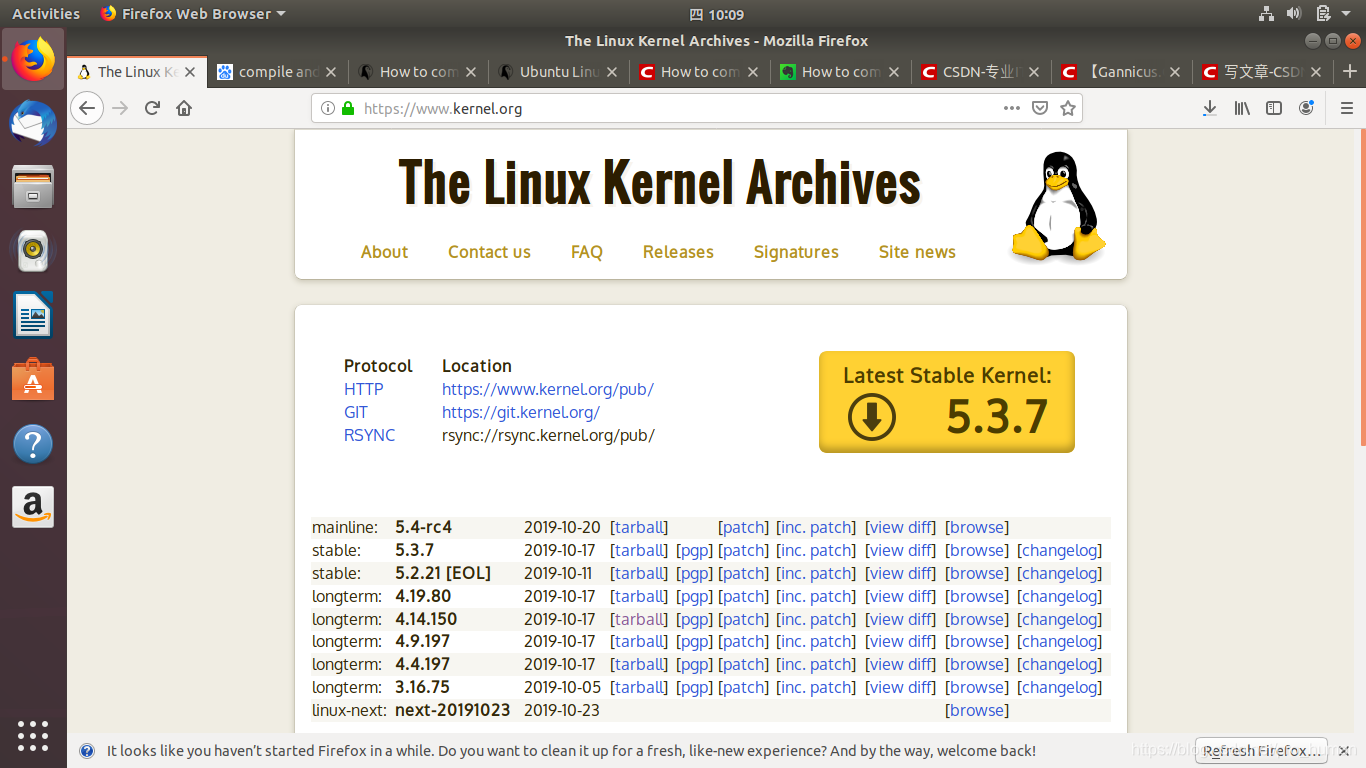Click the yellow download arrow for 5.3.7
Viewport: 1366px width, 768px height.
coord(871,417)
